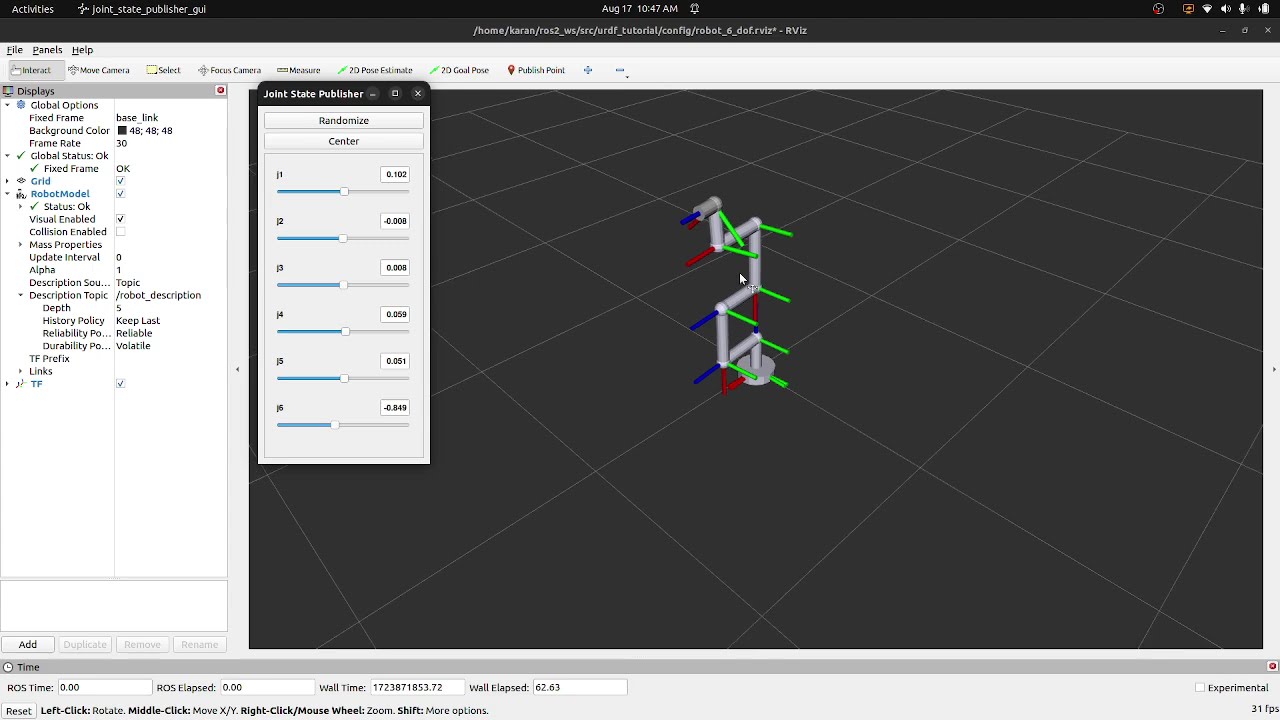The image size is (1280, 720).
Task: Click the Time panel clock icon
Action: pos(8,667)
